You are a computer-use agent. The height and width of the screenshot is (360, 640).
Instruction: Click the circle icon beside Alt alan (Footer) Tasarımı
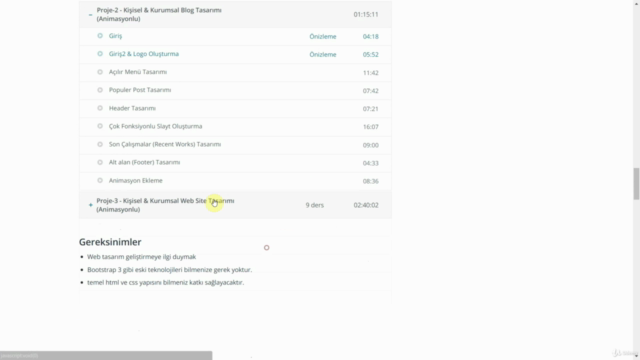click(x=100, y=162)
